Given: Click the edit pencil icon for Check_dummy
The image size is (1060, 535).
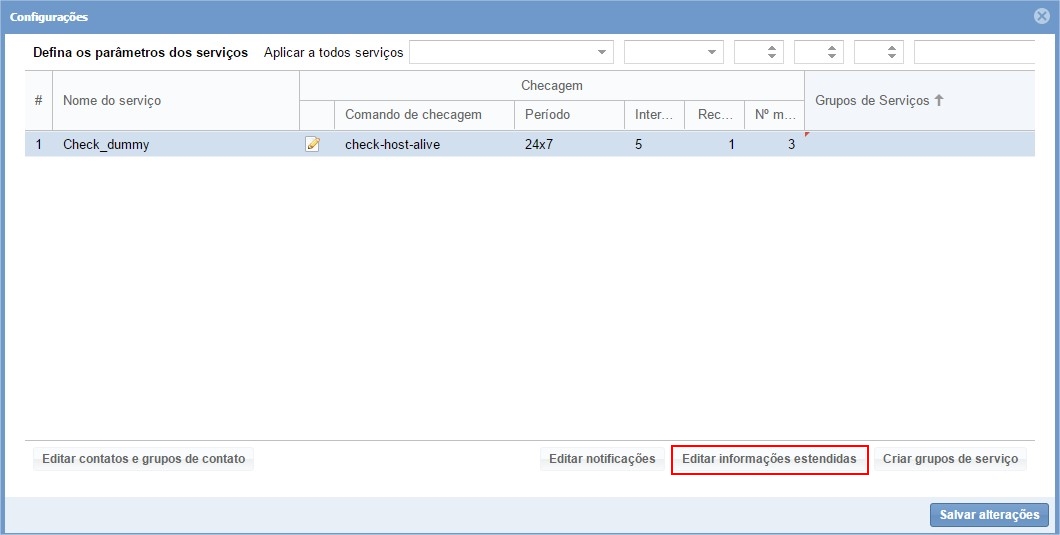Looking at the screenshot, I should 313,144.
